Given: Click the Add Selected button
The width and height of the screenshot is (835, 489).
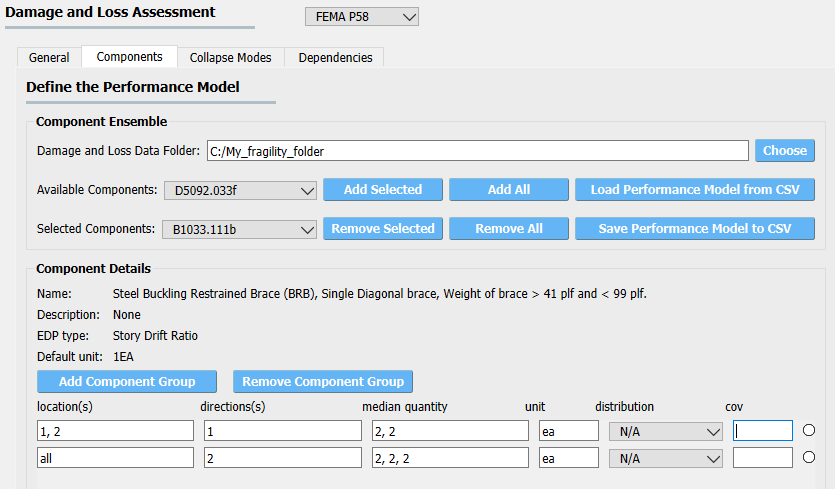Looking at the screenshot, I should click(x=383, y=190).
